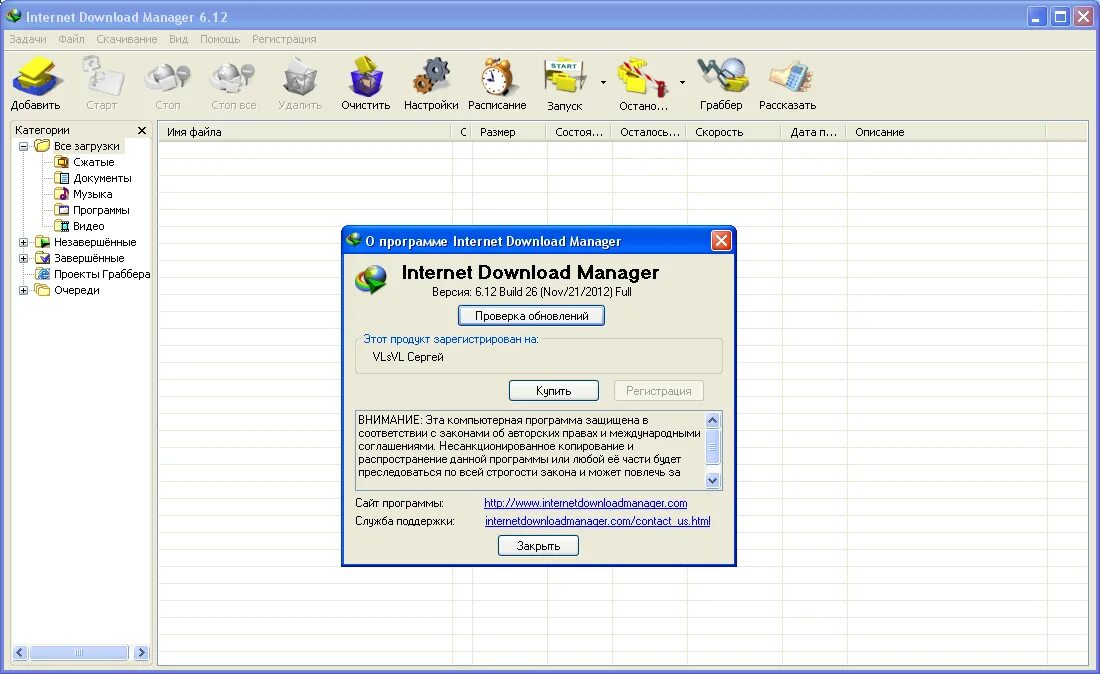
Task: Click IDM logo in main title bar
Action: [x=13, y=16]
